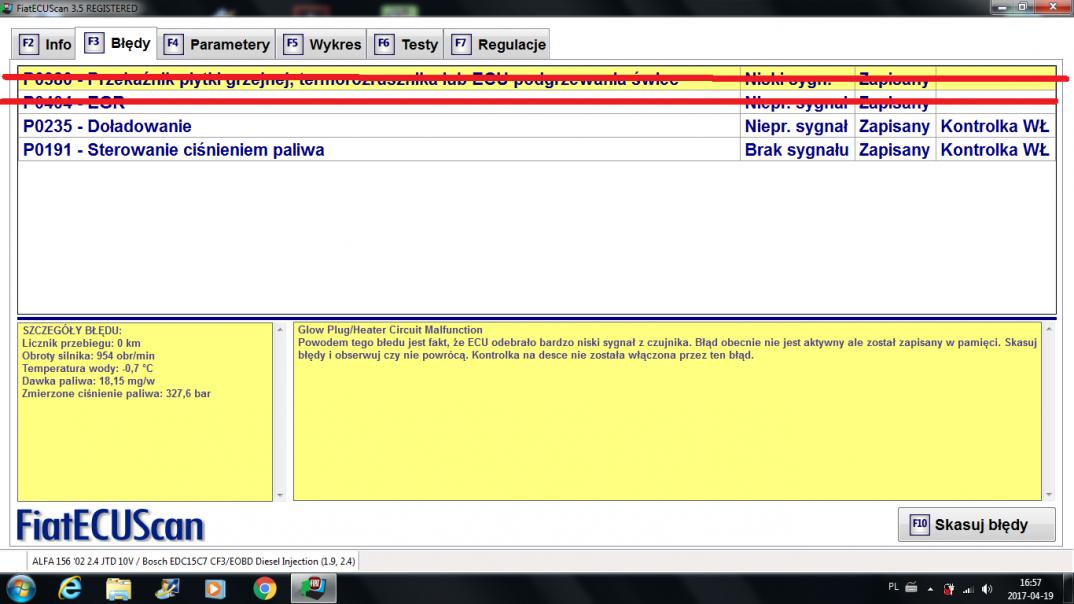Open the PL language indicator
Viewport: 1074px width, 604px height.
(893, 587)
